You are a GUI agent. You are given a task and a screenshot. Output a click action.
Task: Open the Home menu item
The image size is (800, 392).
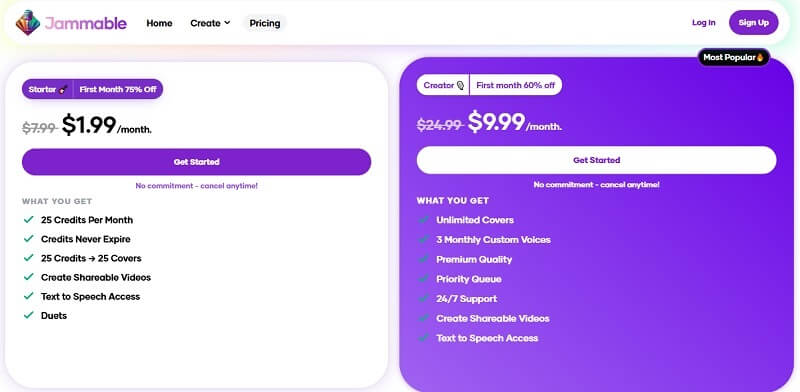click(x=159, y=23)
